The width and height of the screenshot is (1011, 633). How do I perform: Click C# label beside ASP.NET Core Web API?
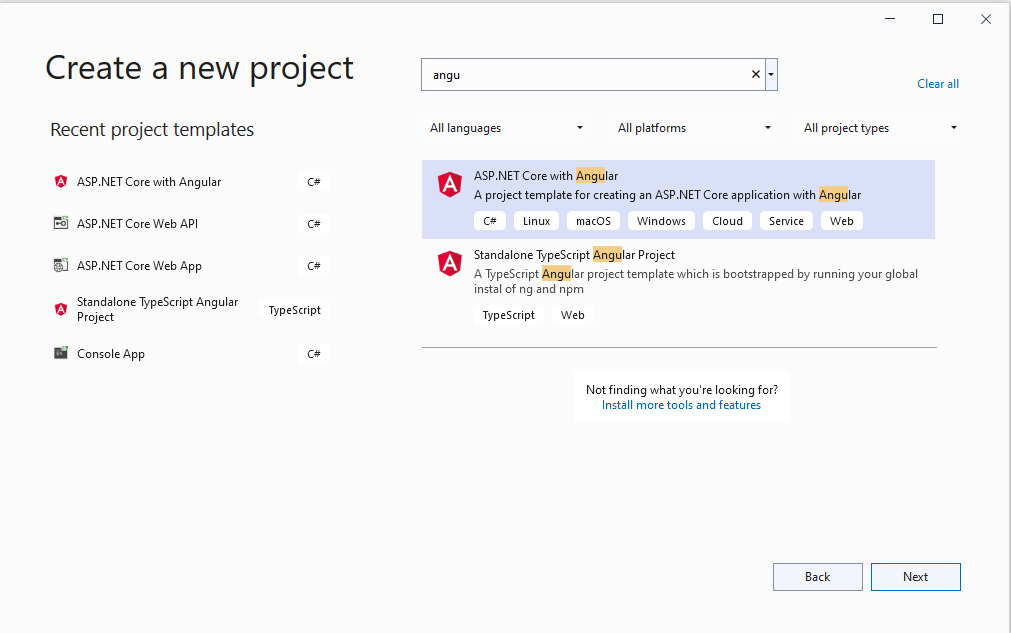pyautogui.click(x=314, y=224)
